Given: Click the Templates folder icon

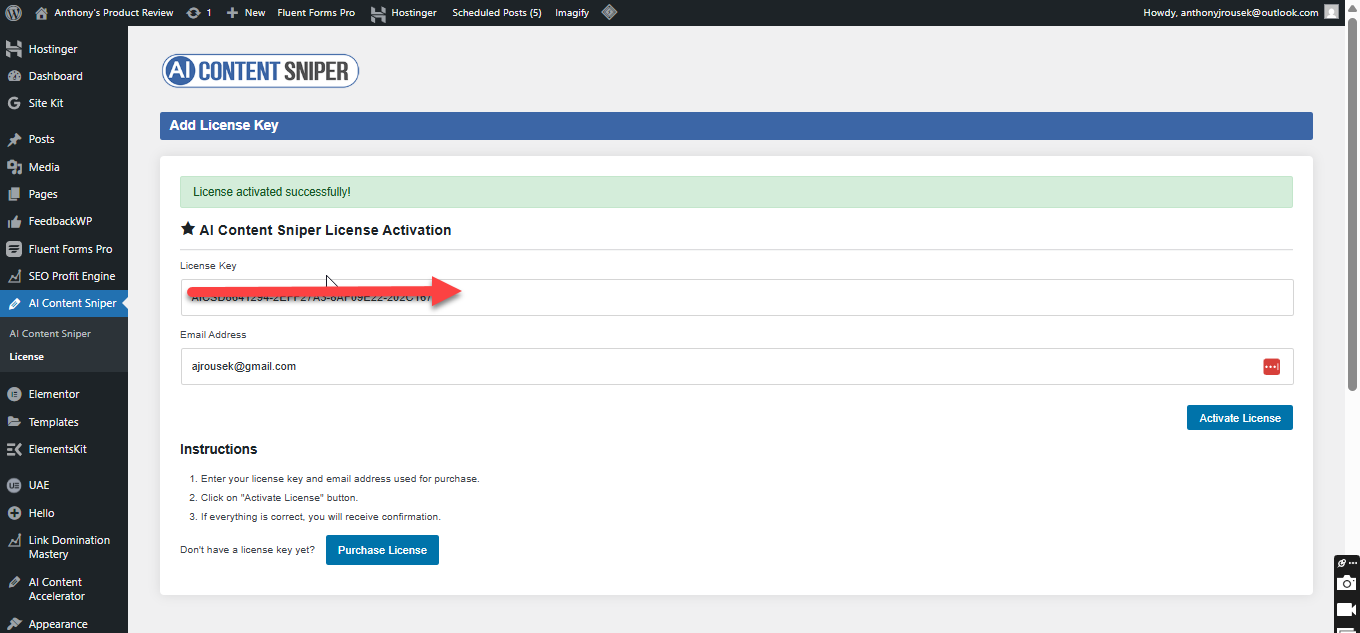Looking at the screenshot, I should [14, 422].
